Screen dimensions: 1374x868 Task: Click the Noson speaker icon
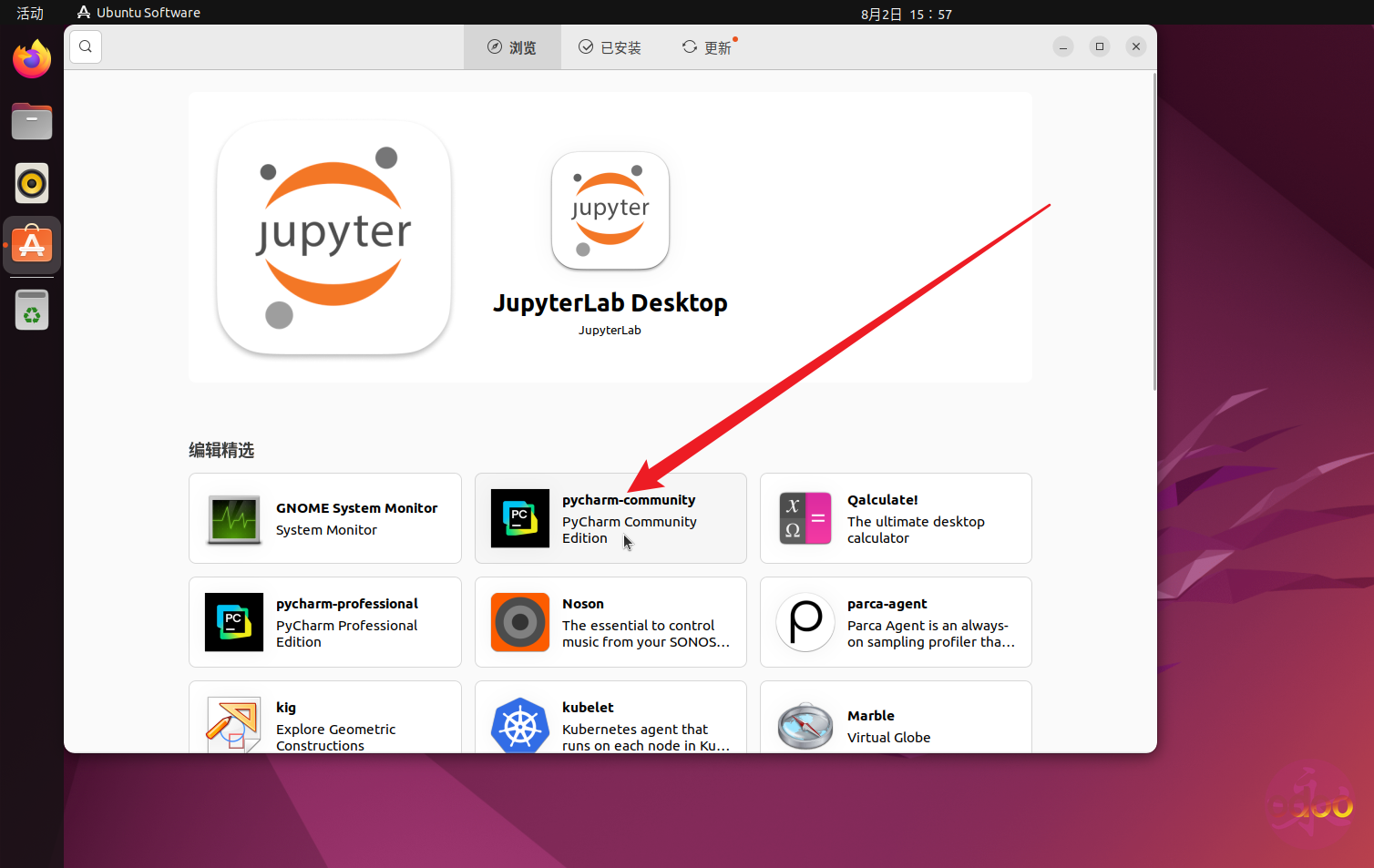[520, 622]
